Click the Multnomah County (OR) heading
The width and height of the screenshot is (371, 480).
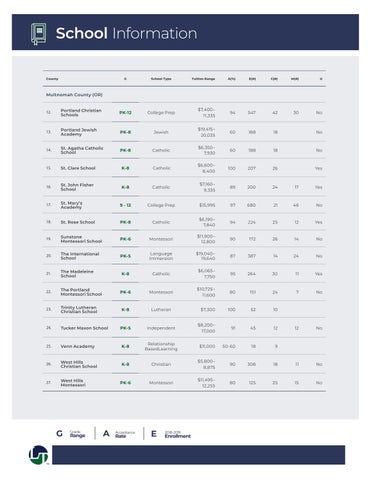point(74,95)
